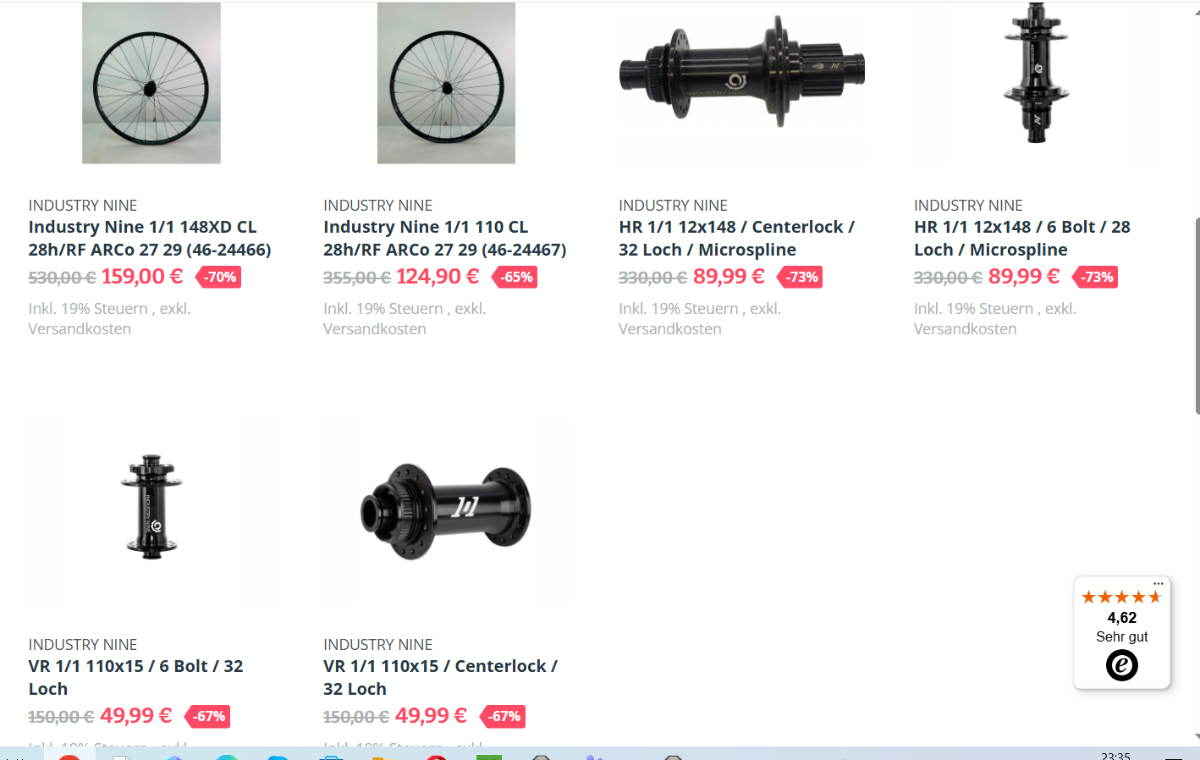This screenshot has width=1200, height=760.
Task: Click the 4,62 Sehr gut rating text
Action: tap(1122, 627)
